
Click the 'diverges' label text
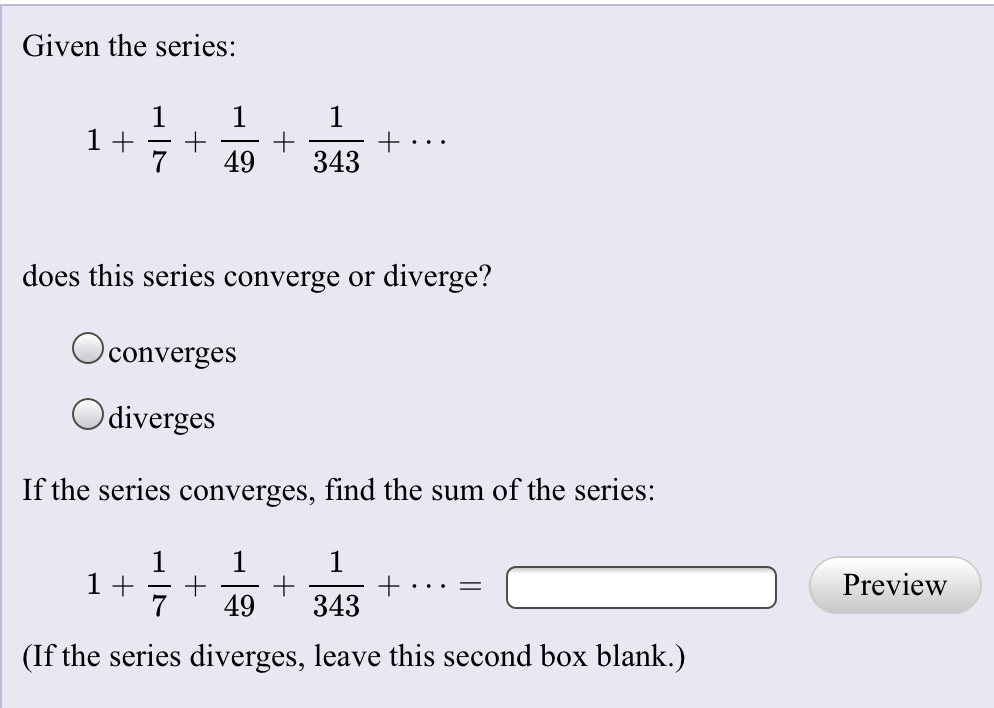(x=162, y=419)
